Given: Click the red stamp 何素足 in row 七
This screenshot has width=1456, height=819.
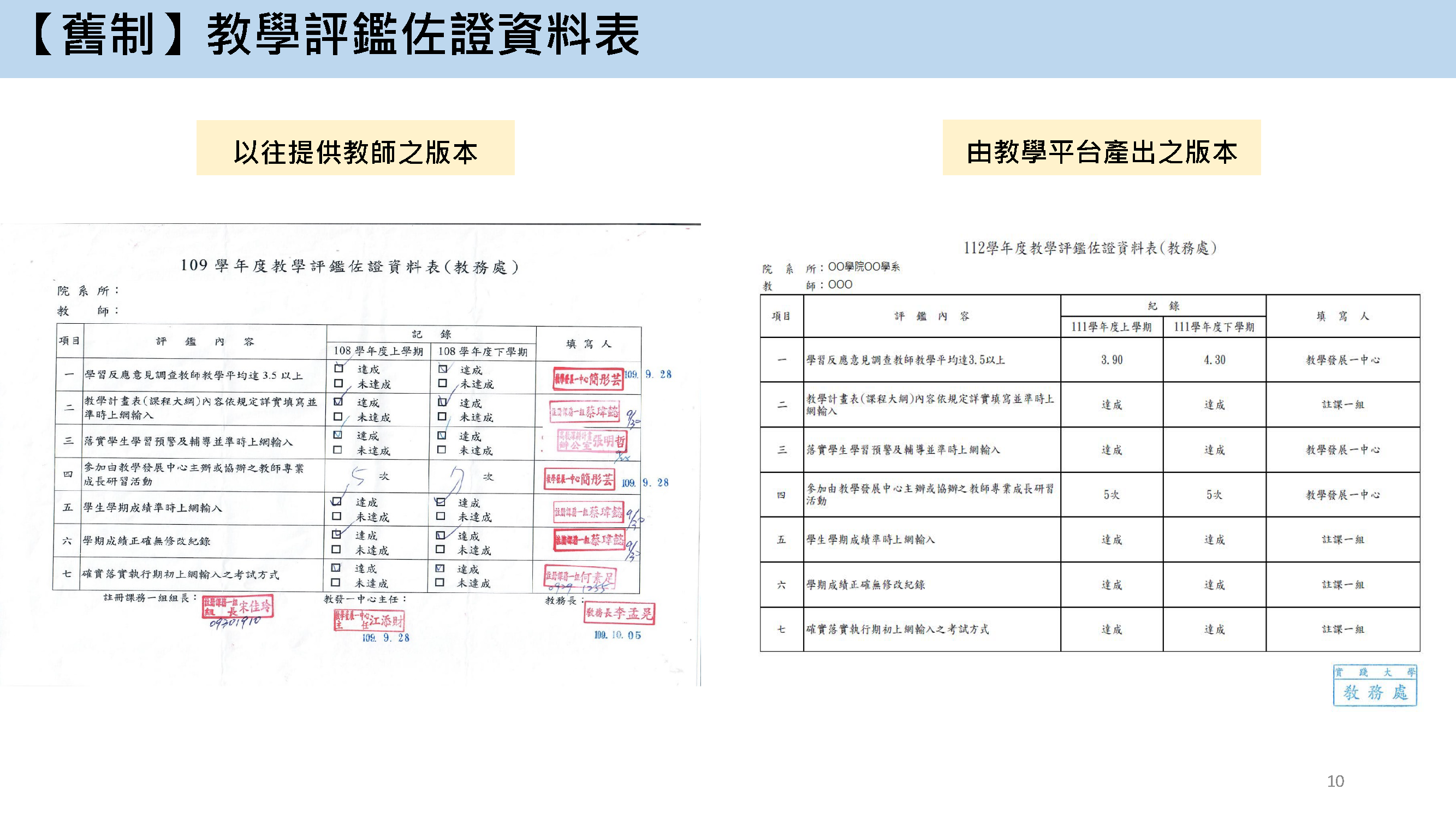Looking at the screenshot, I should pyautogui.click(x=579, y=577).
